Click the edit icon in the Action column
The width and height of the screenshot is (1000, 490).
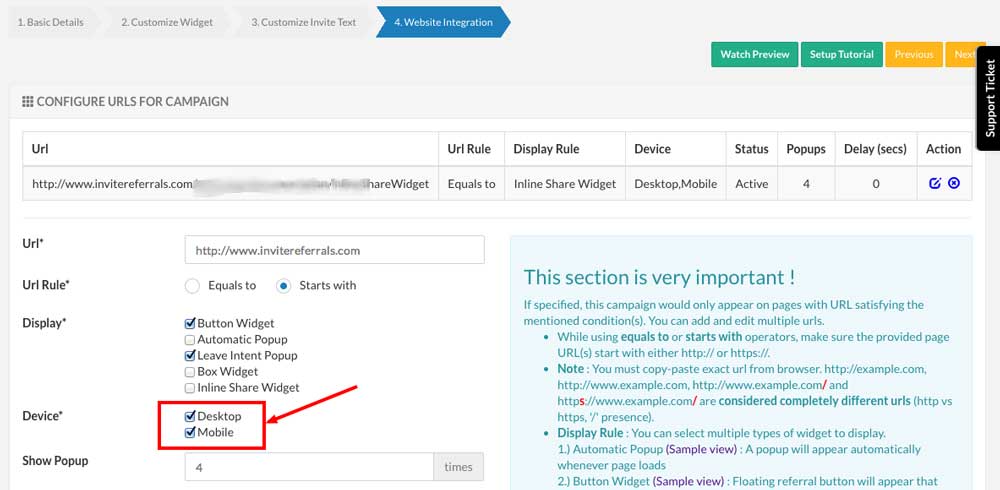click(x=935, y=183)
